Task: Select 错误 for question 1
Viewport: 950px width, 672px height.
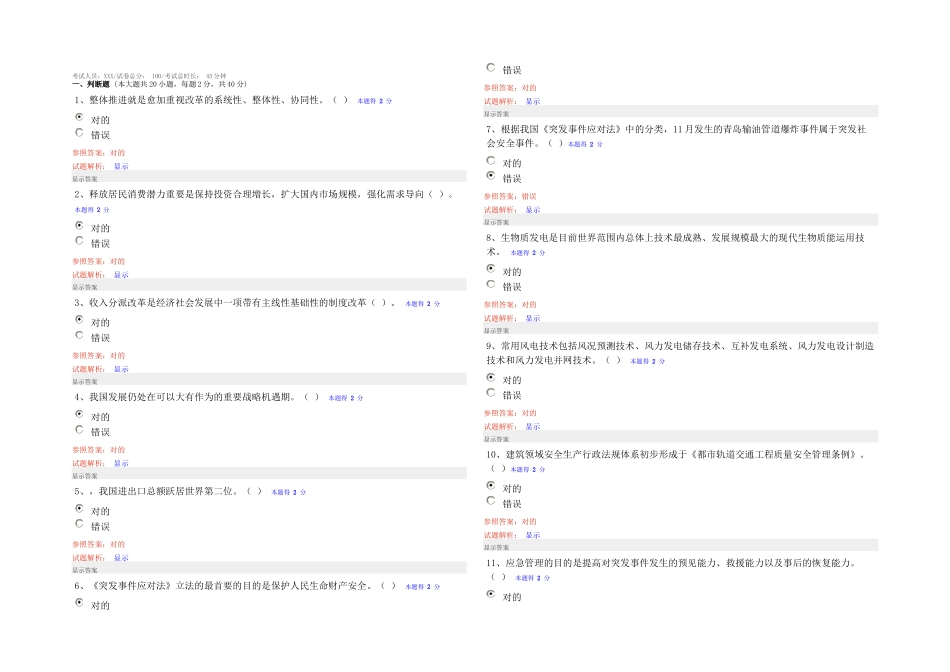Action: click(79, 132)
